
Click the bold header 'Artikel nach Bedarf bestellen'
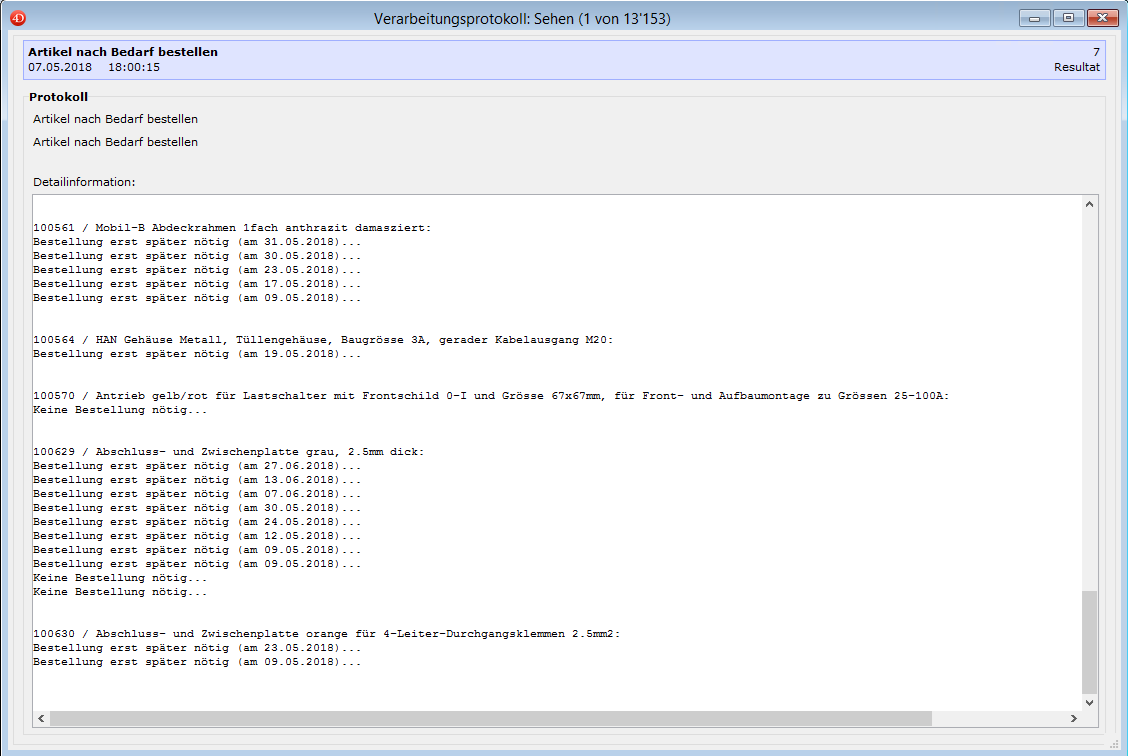[123, 52]
